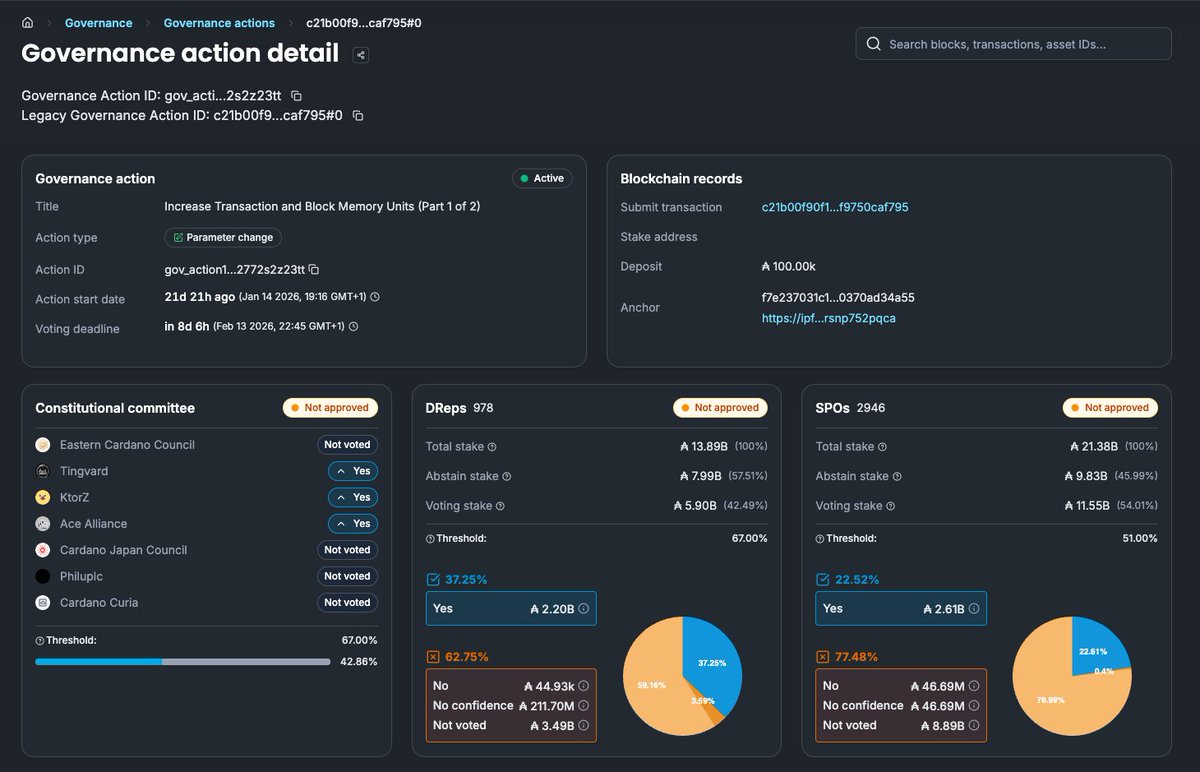Screen dimensions: 1200x772
Task: Open the Governance breadcrumb page
Action: click(x=98, y=22)
